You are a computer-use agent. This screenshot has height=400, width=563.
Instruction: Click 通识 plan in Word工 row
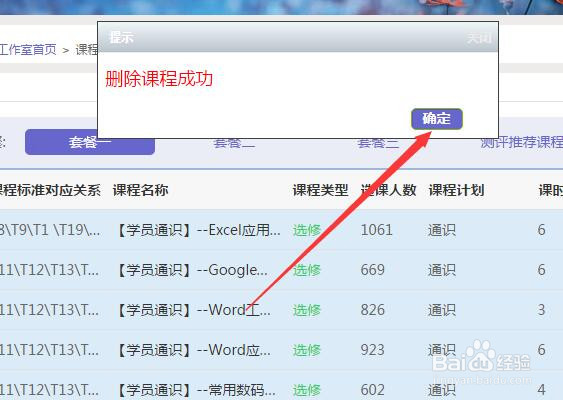pyautogui.click(x=442, y=310)
